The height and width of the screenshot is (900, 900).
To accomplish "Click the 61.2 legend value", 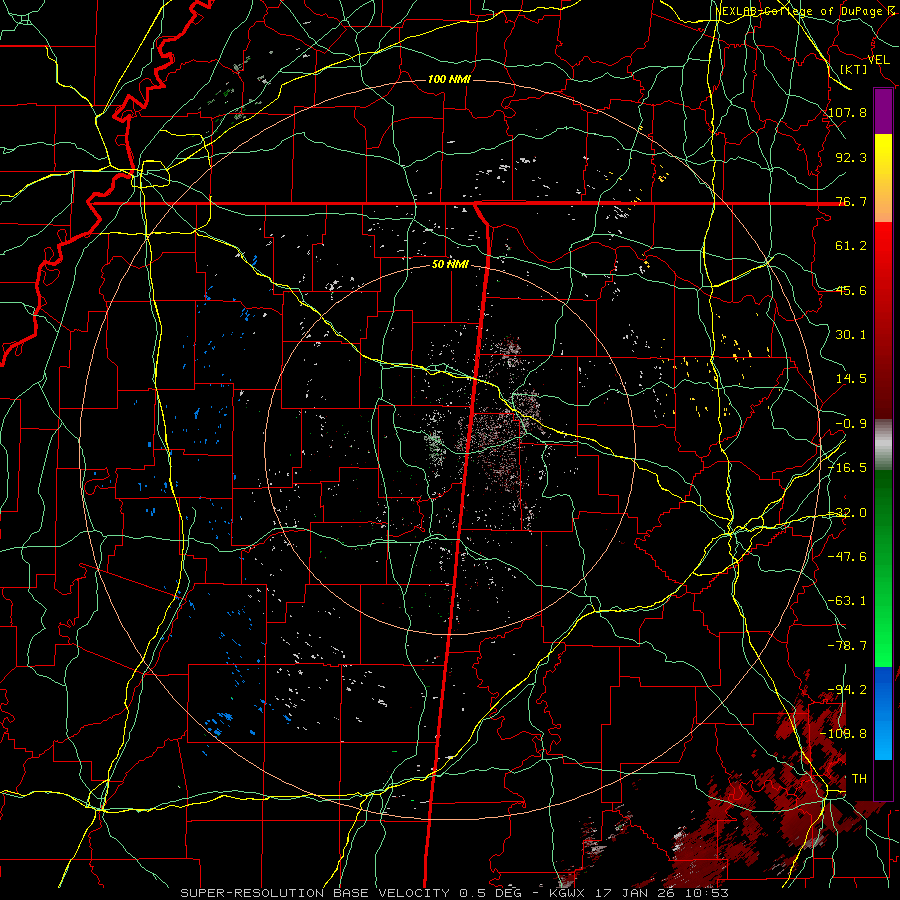I will click(x=851, y=246).
